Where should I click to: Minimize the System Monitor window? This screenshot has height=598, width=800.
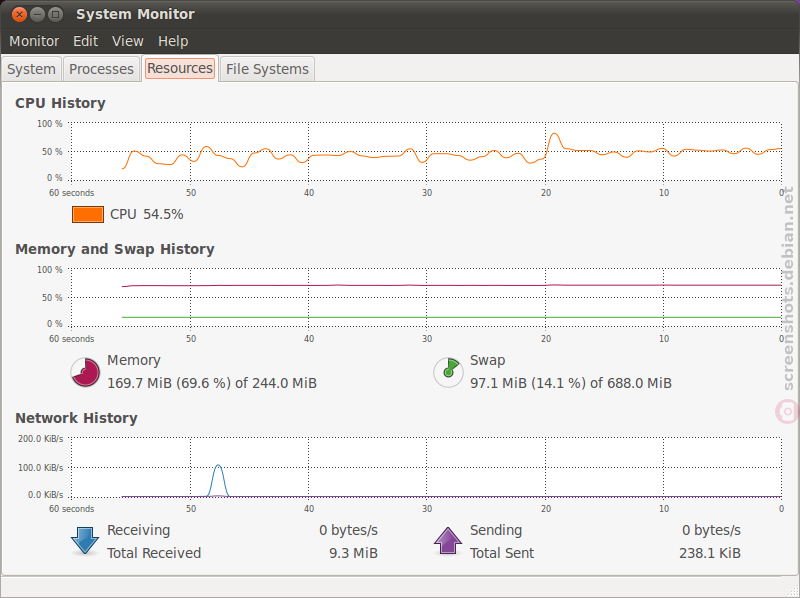37,14
